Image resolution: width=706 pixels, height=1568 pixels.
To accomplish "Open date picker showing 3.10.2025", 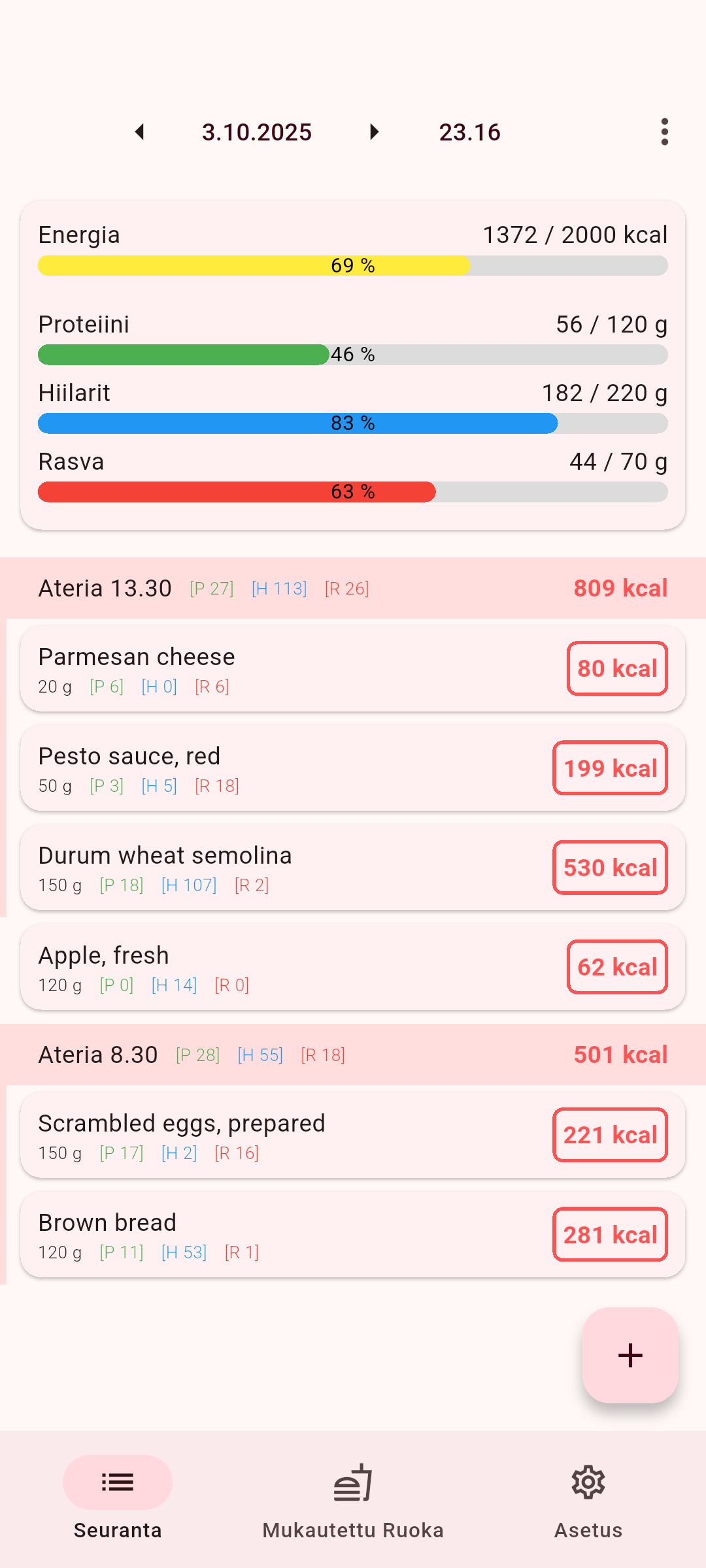I will (x=256, y=132).
